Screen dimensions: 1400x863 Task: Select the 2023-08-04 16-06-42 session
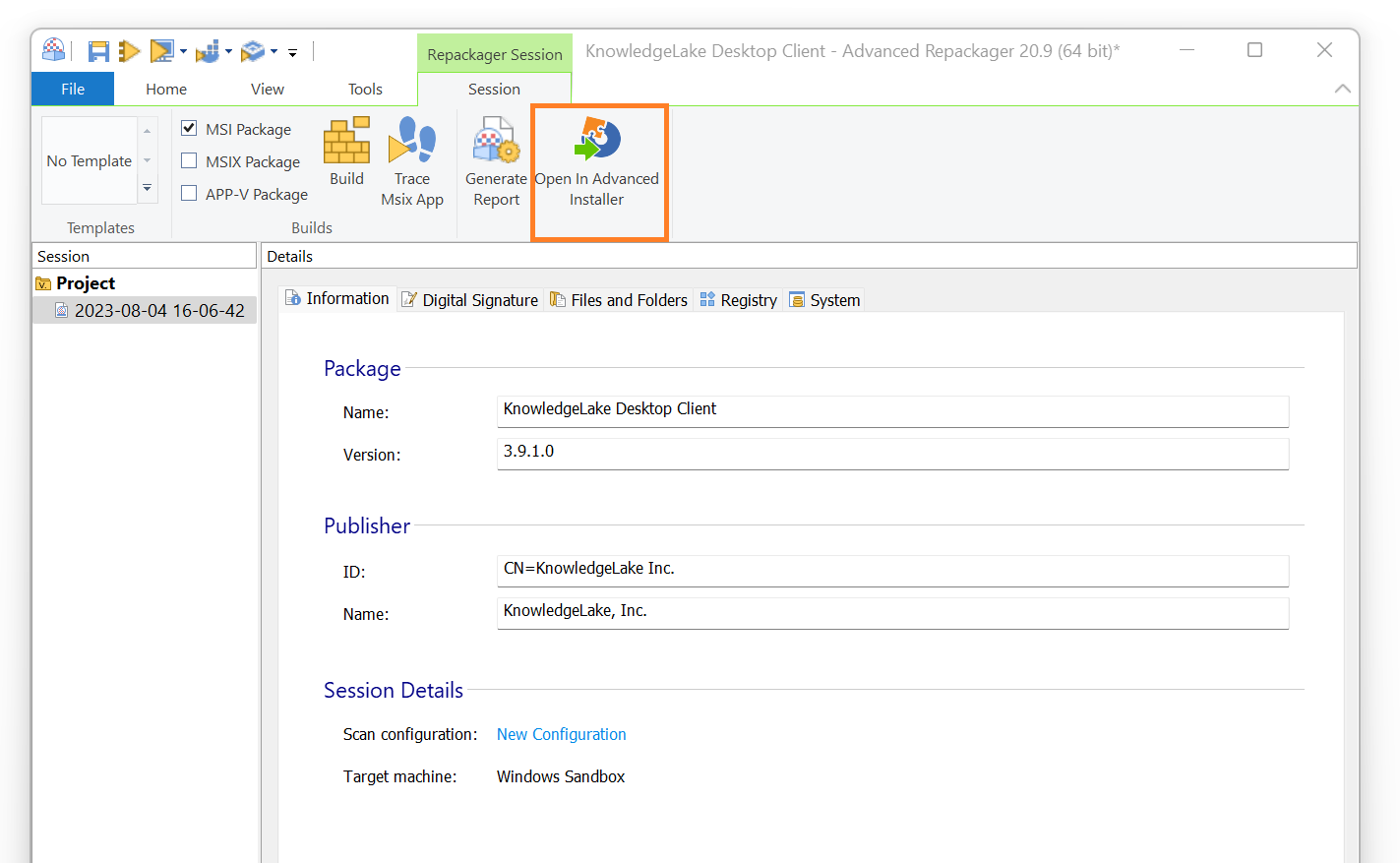(159, 310)
